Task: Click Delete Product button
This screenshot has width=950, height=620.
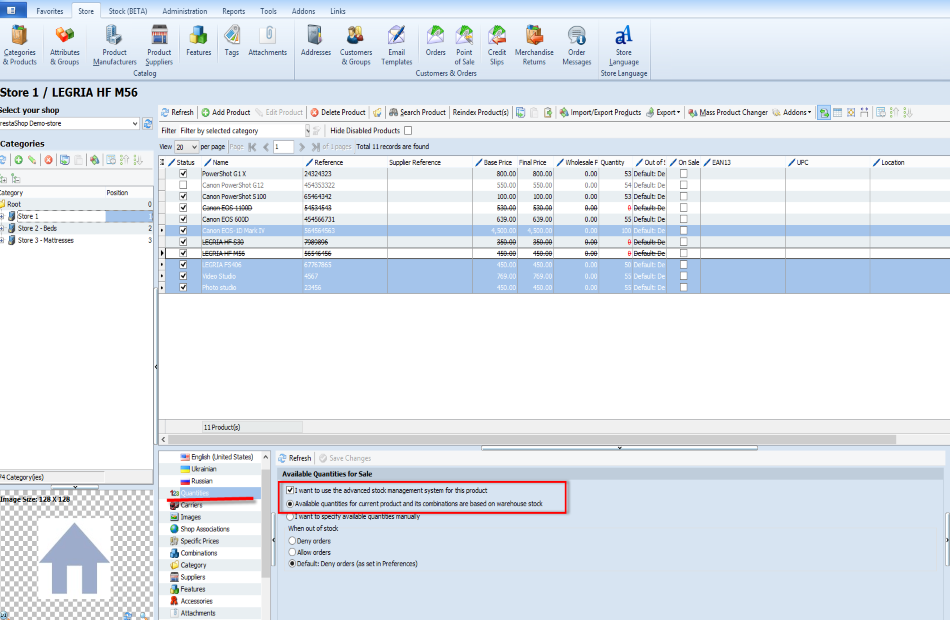Action: click(338, 112)
